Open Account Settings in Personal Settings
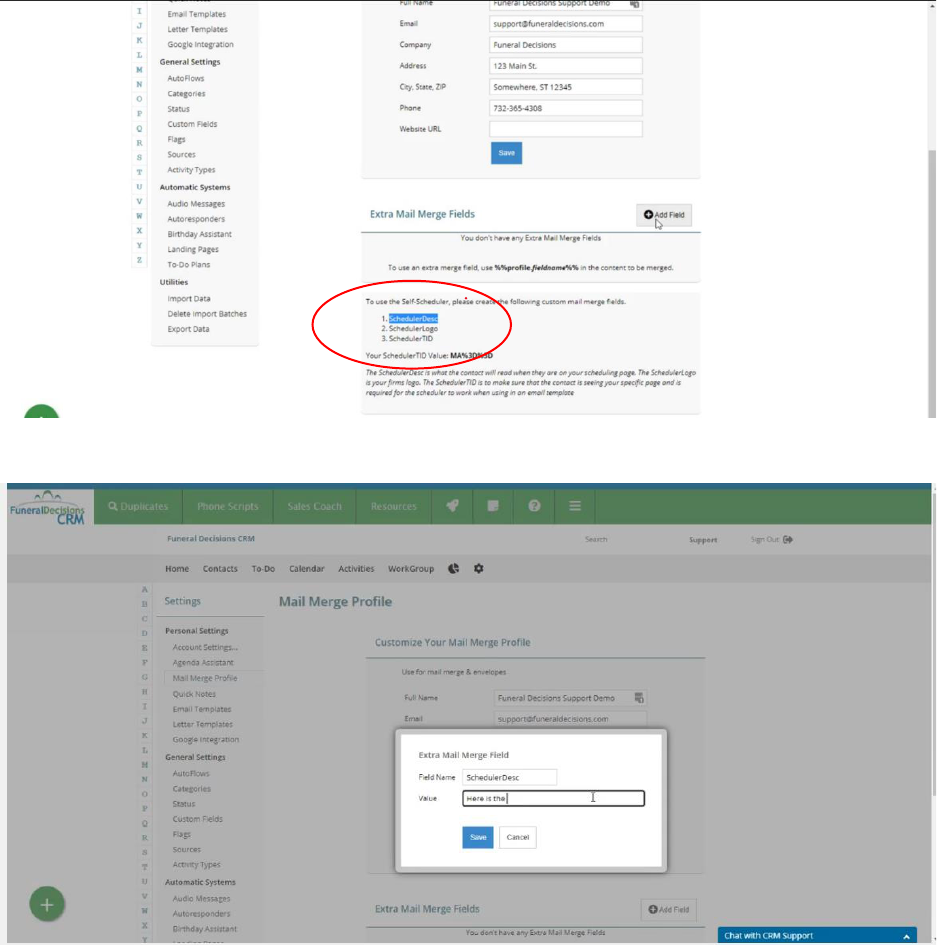 (x=205, y=647)
